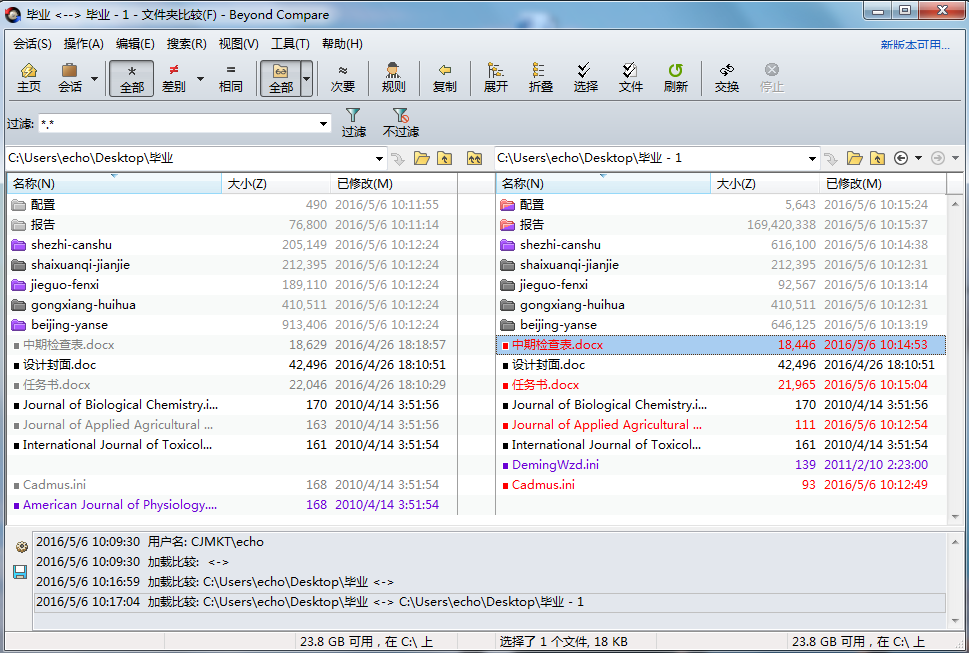Open the 视图 menu

[236, 44]
